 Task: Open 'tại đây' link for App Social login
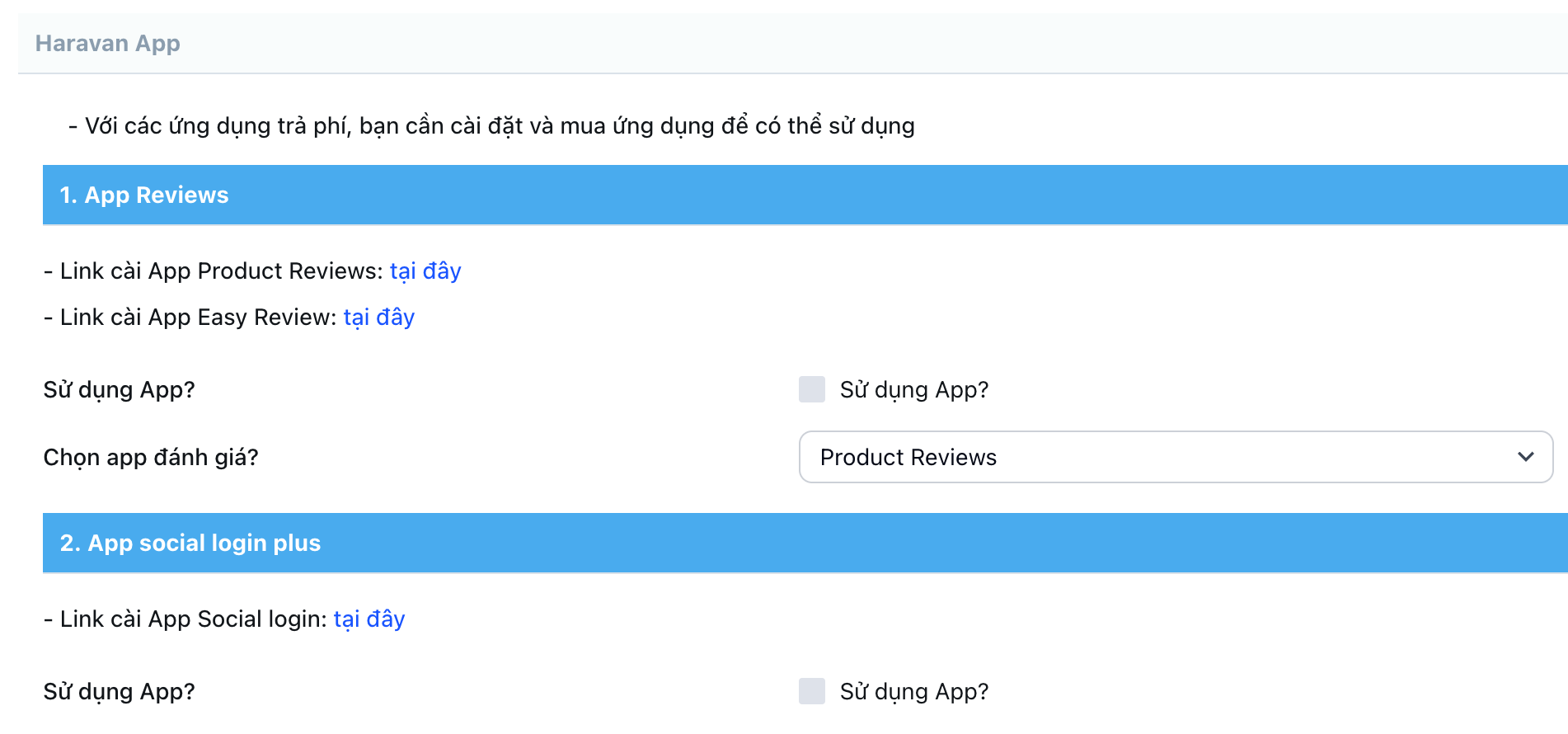pos(369,619)
